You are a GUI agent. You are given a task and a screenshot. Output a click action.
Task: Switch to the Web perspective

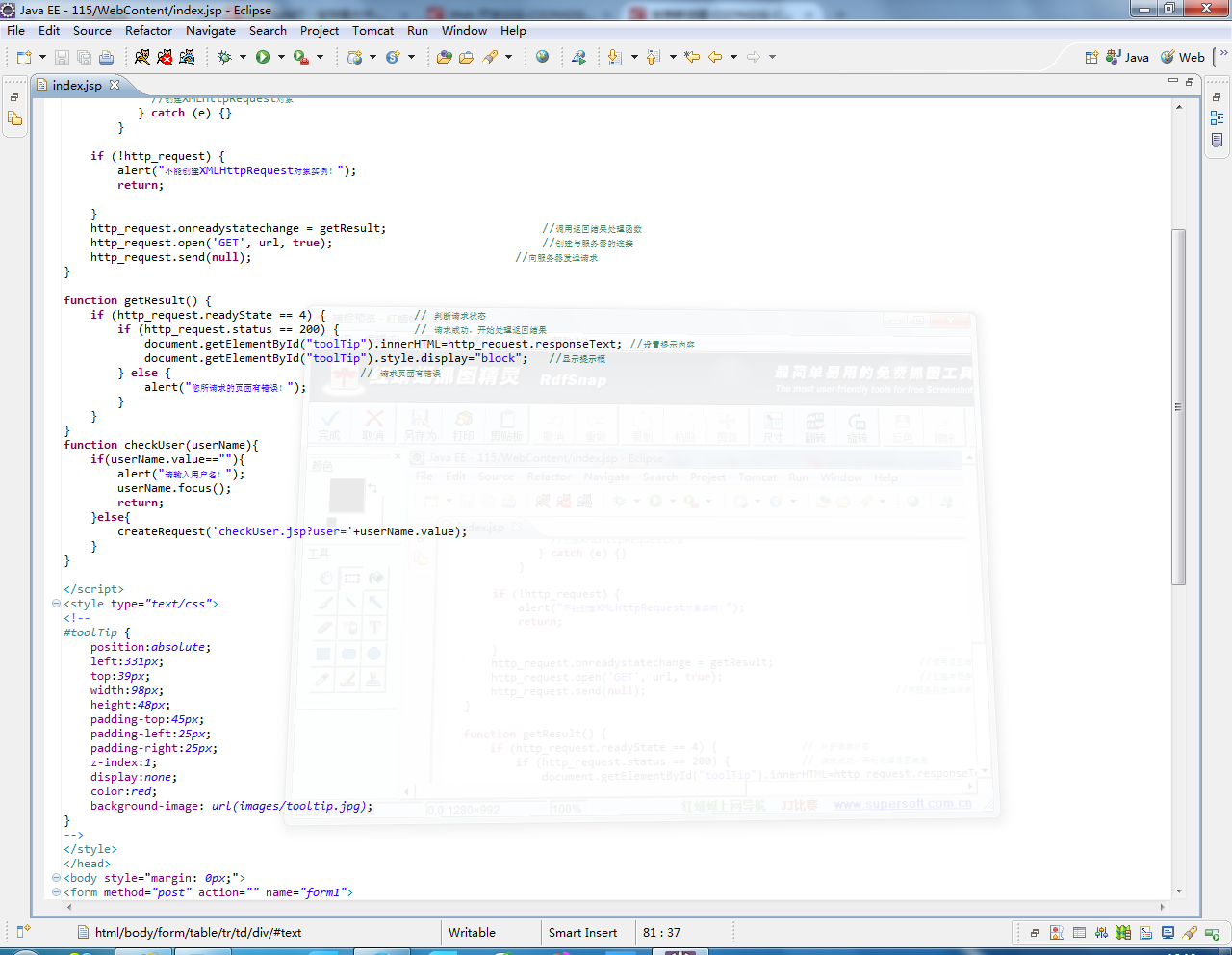pos(1183,57)
